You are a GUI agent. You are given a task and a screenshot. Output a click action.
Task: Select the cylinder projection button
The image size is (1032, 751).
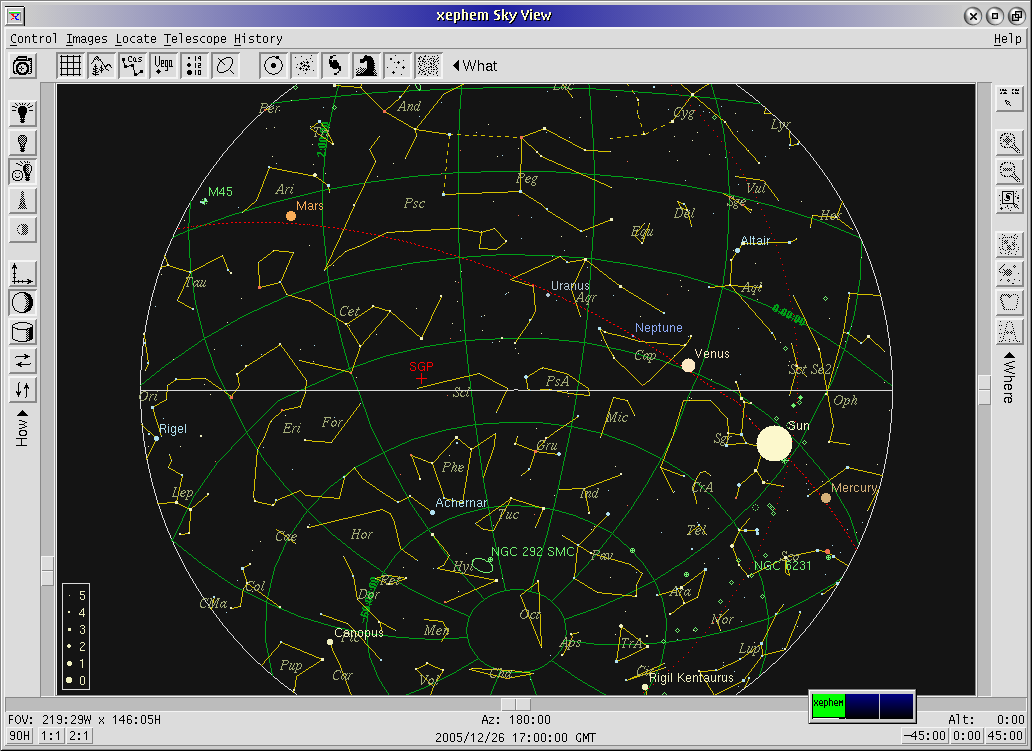tap(23, 332)
